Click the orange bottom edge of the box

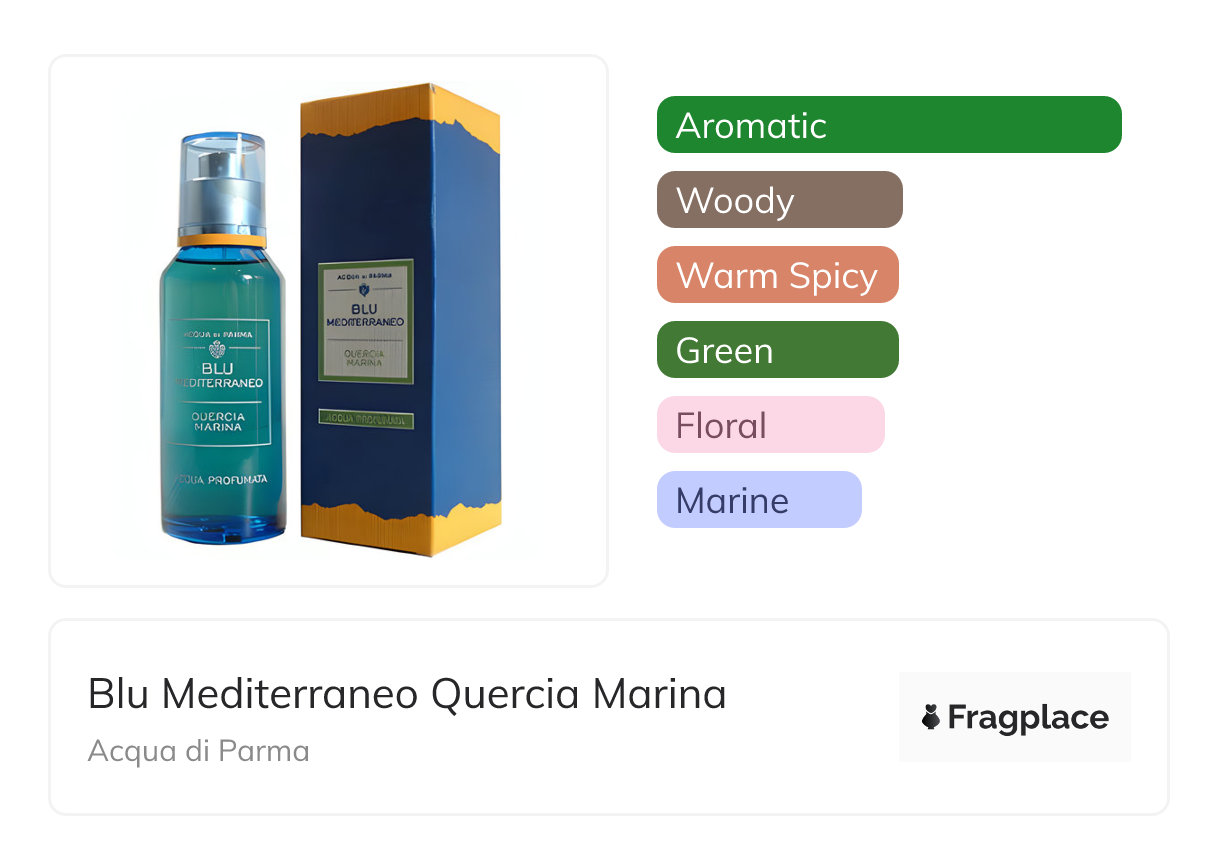point(400,530)
